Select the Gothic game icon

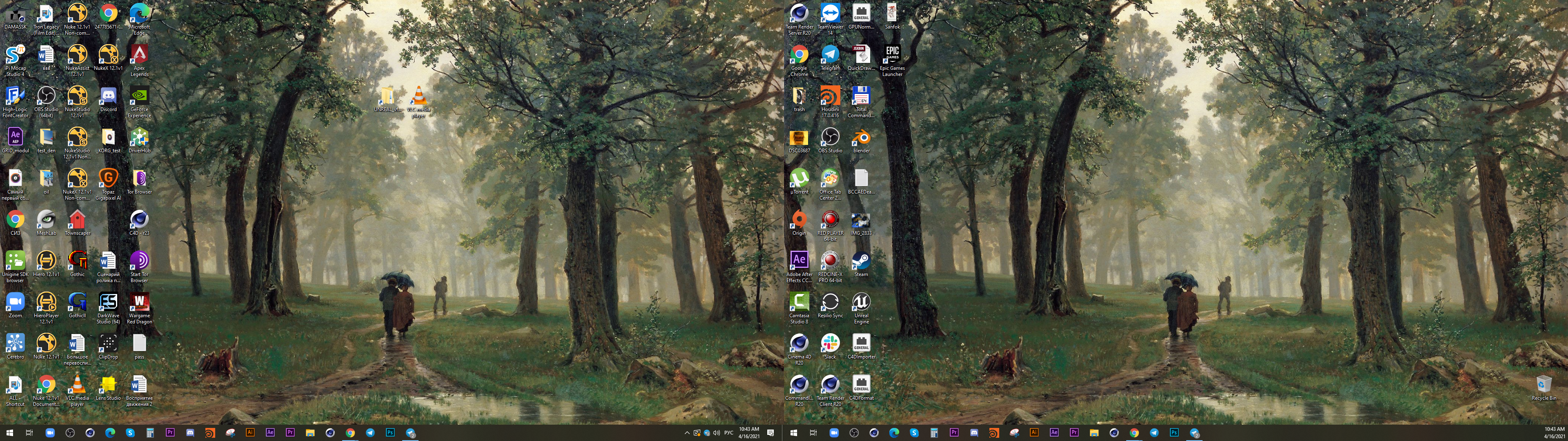[77, 264]
